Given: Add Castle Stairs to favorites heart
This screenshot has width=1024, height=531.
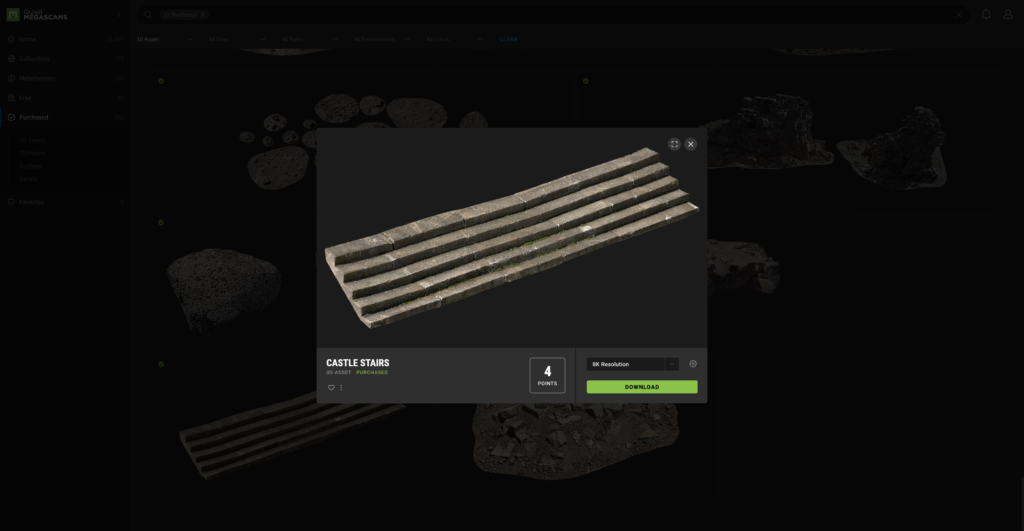Looking at the screenshot, I should pyautogui.click(x=331, y=387).
